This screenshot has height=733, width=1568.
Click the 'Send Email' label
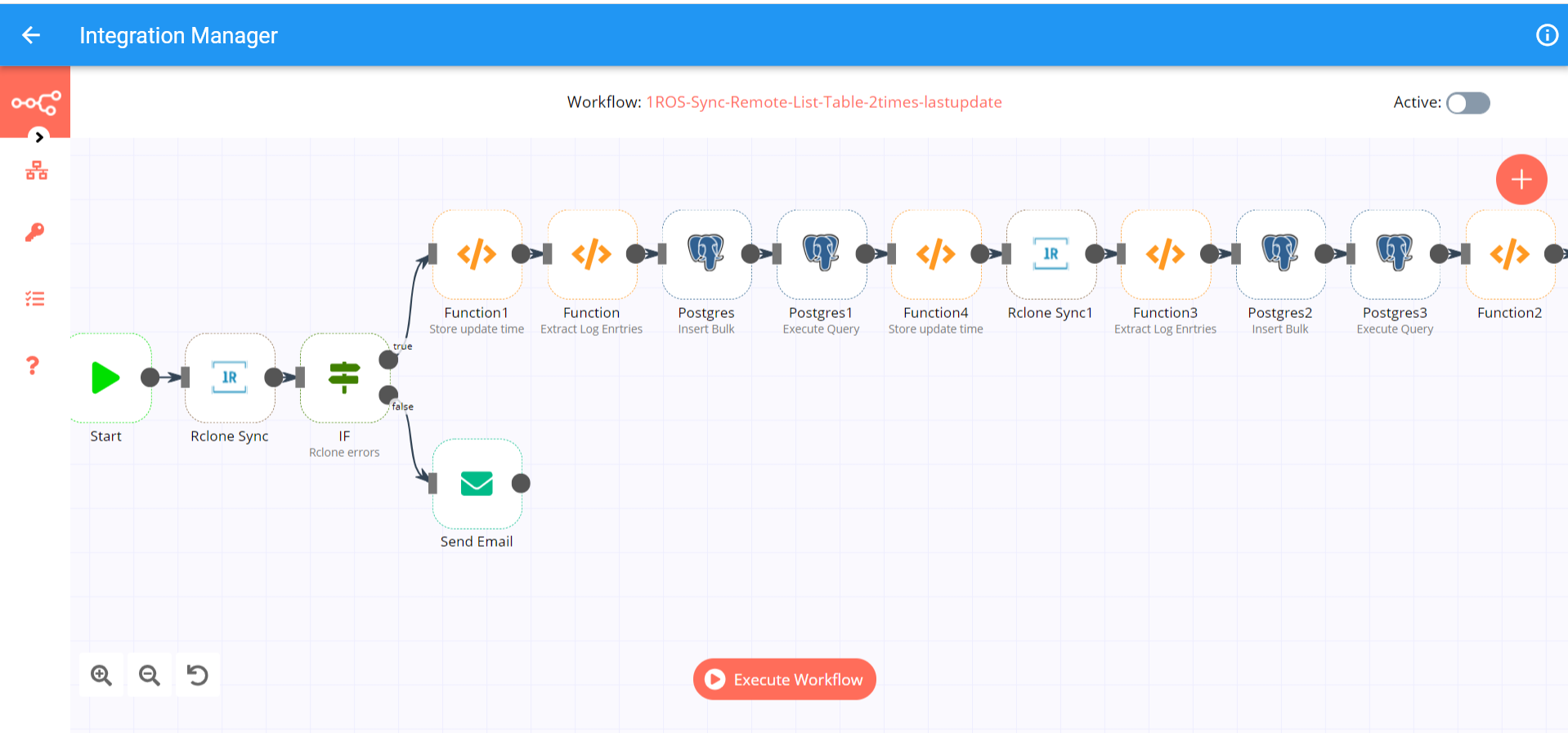[x=477, y=542]
